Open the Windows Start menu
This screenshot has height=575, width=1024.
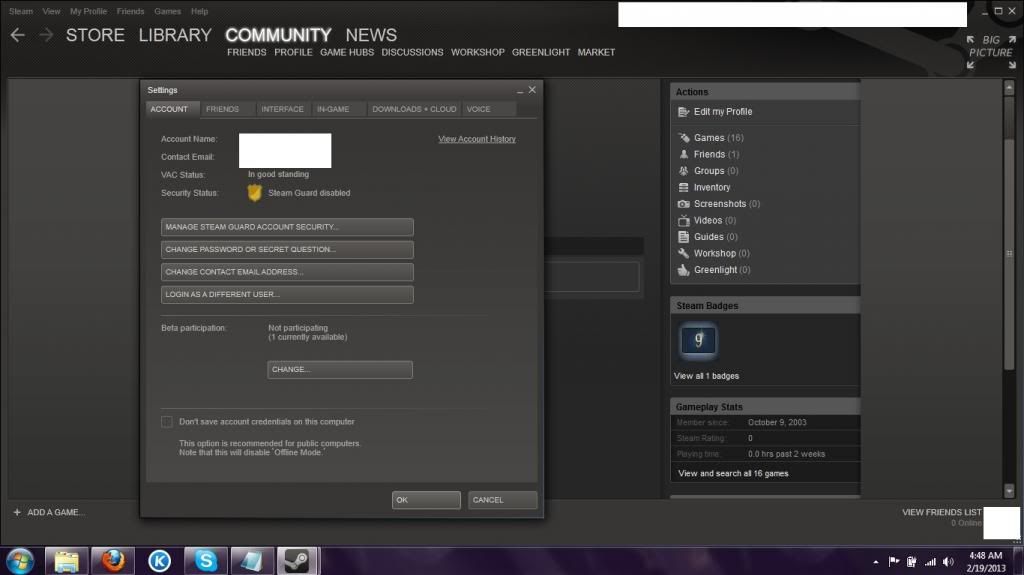point(20,561)
